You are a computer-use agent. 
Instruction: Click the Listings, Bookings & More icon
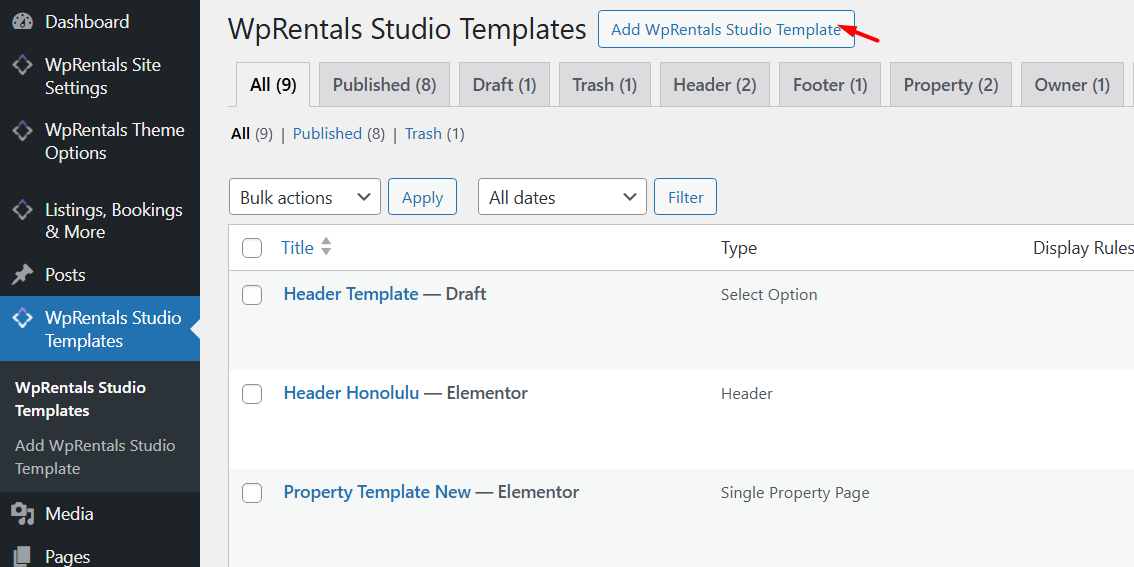(22, 211)
